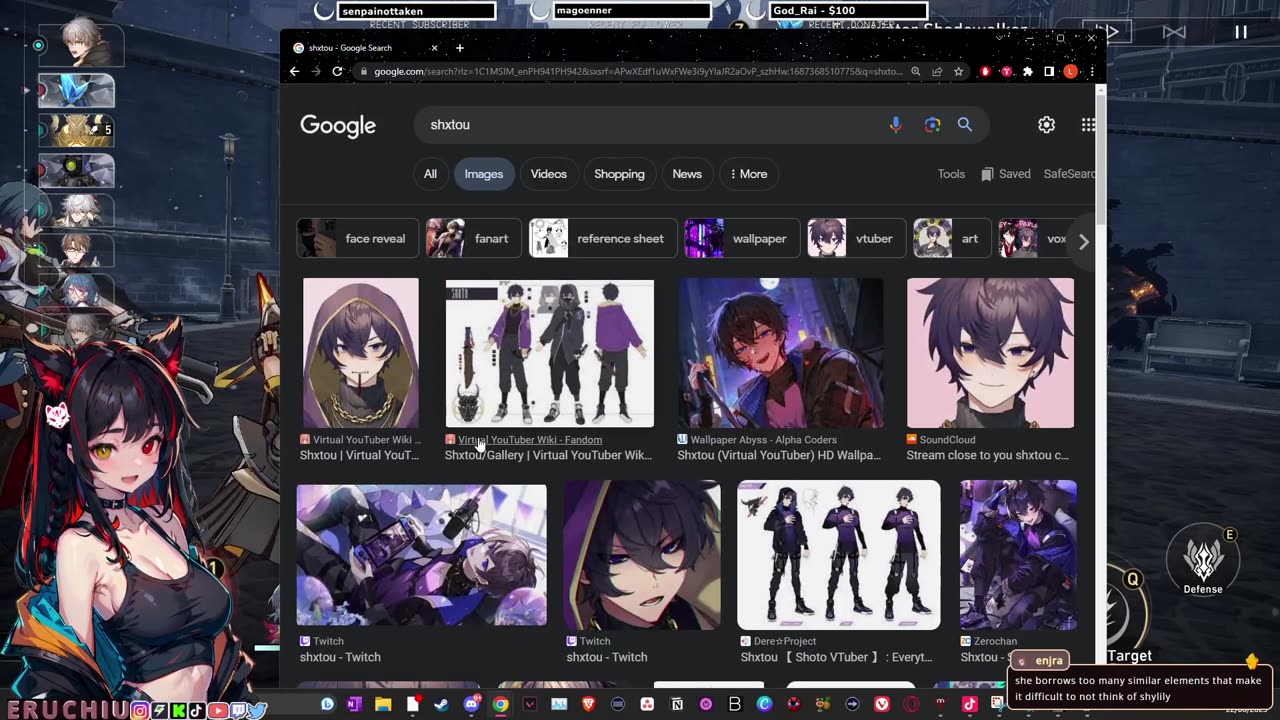
Task: Filter images by fanart chip
Action: [x=473, y=239]
